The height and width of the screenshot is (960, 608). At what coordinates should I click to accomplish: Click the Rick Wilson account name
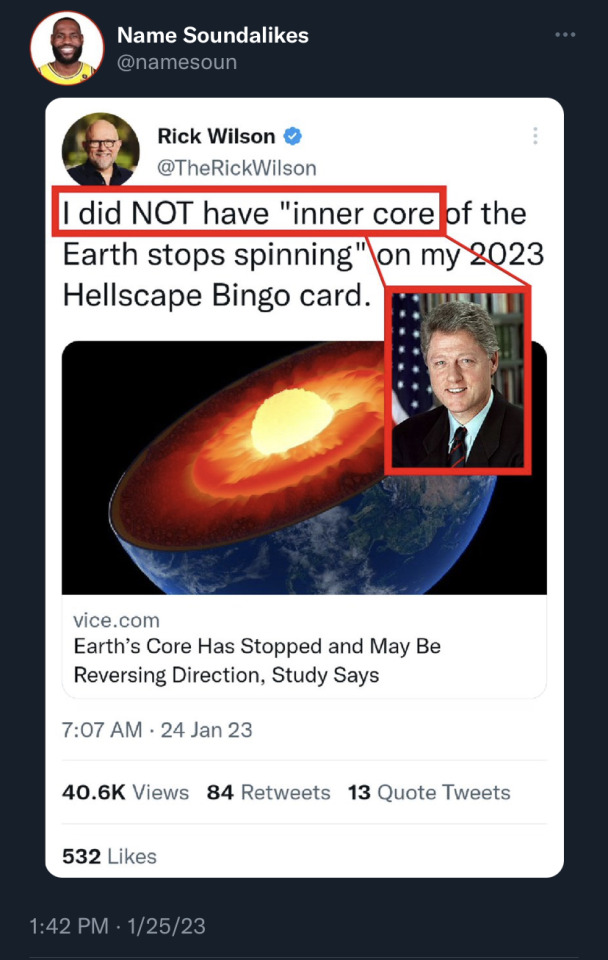click(216, 136)
